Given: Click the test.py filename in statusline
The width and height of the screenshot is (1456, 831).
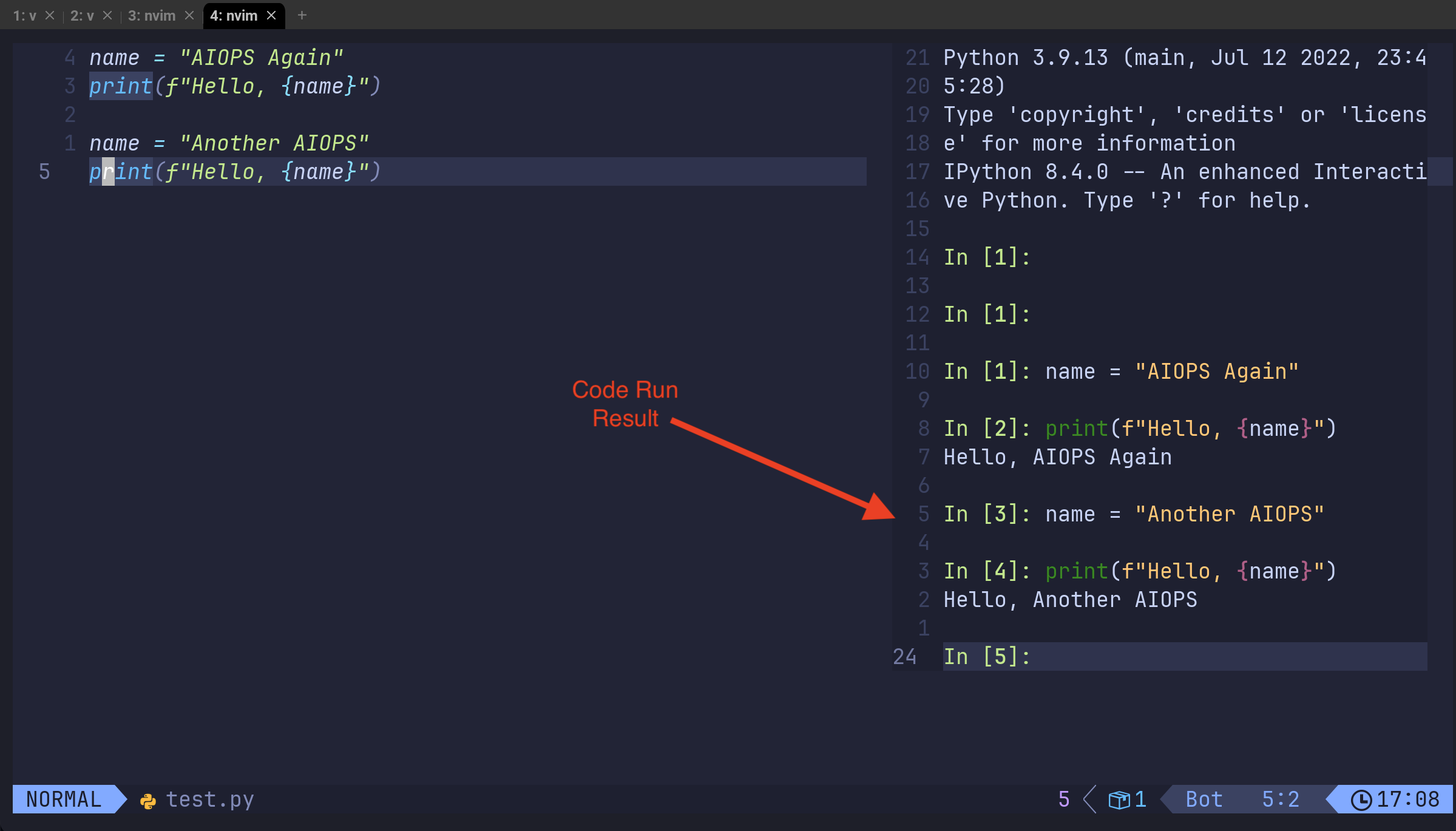Looking at the screenshot, I should pos(210,799).
